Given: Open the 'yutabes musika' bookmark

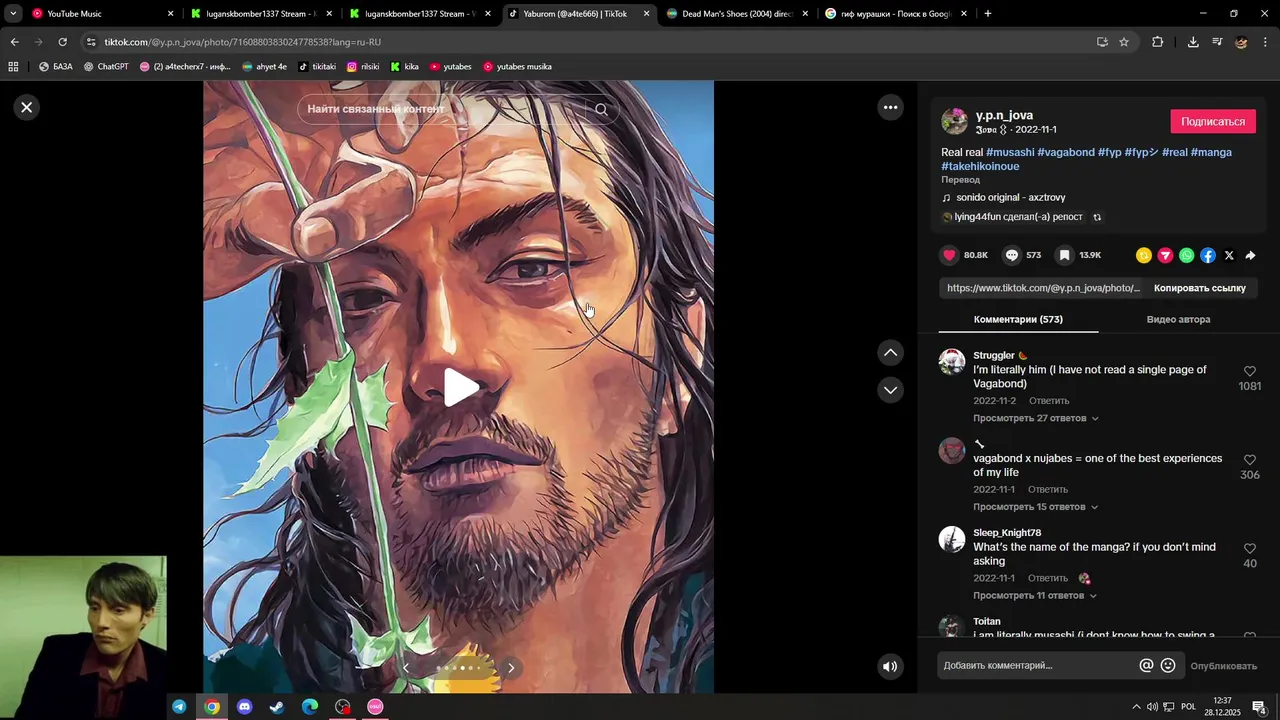Looking at the screenshot, I should (x=517, y=67).
